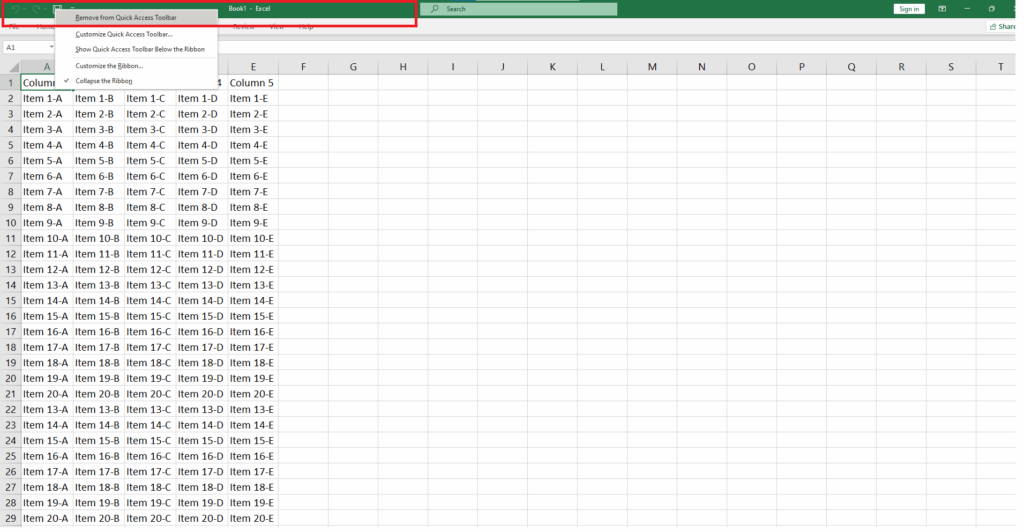
Task: Click the cell reading "Item 10-E"
Action: point(251,239)
